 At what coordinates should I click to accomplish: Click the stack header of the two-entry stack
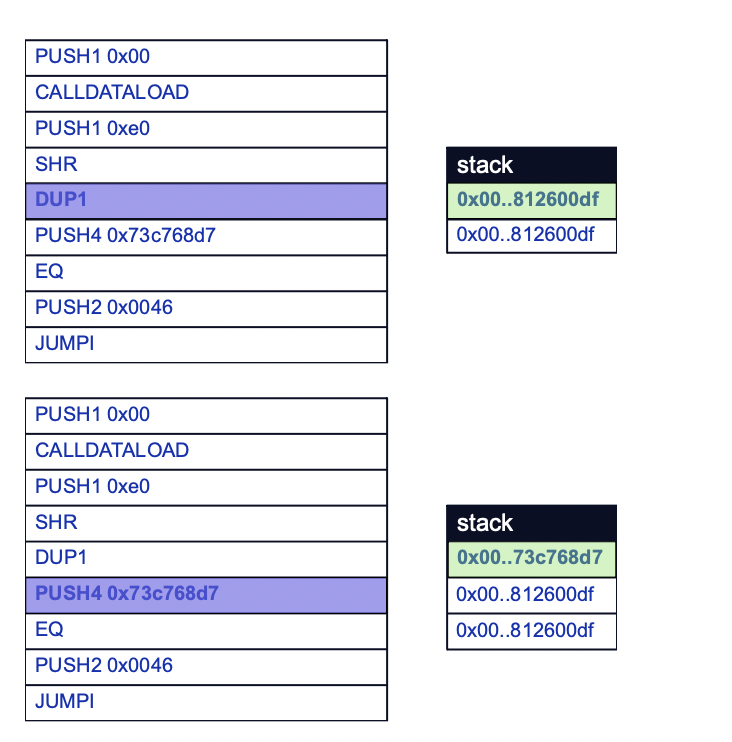[531, 165]
